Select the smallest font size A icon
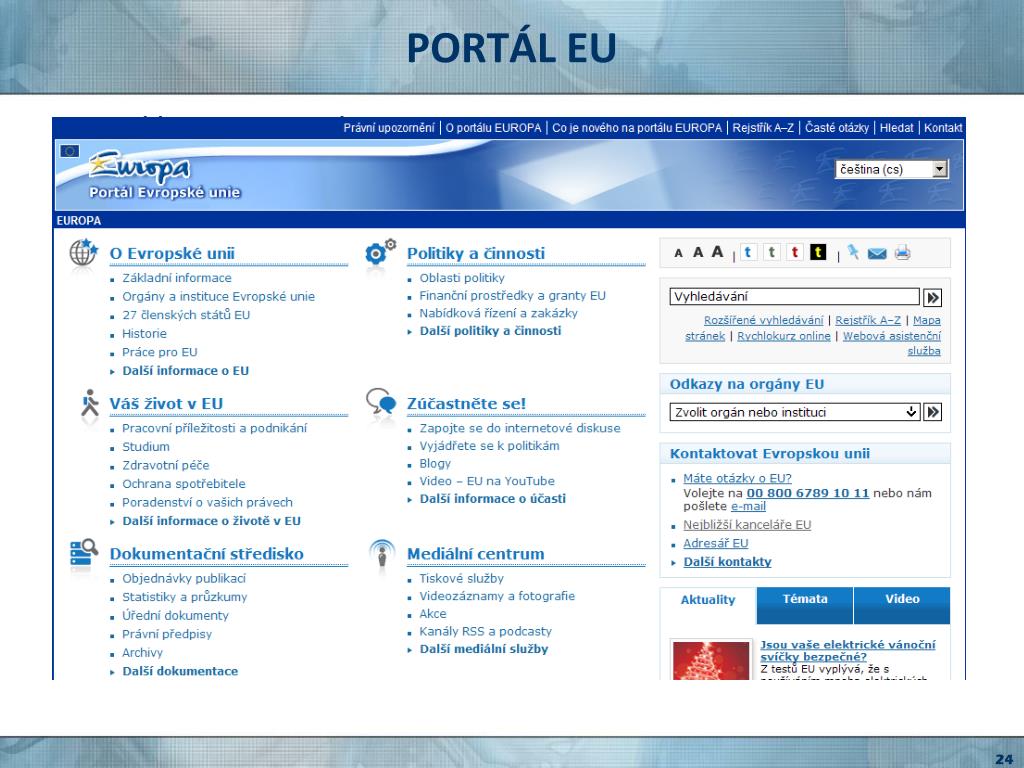 coord(679,253)
